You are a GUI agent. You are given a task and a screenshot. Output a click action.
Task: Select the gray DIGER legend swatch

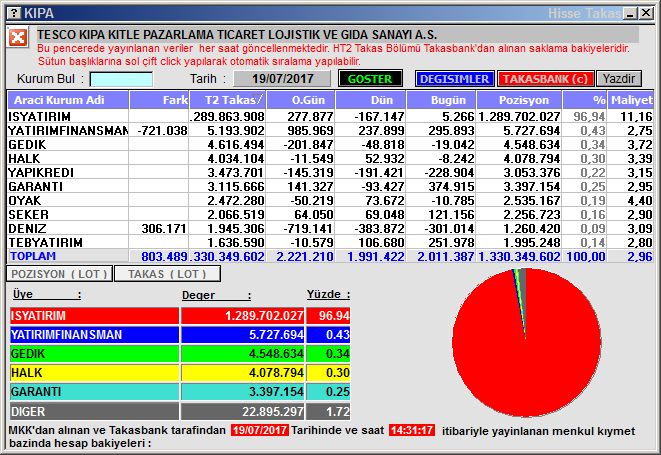tap(94, 411)
